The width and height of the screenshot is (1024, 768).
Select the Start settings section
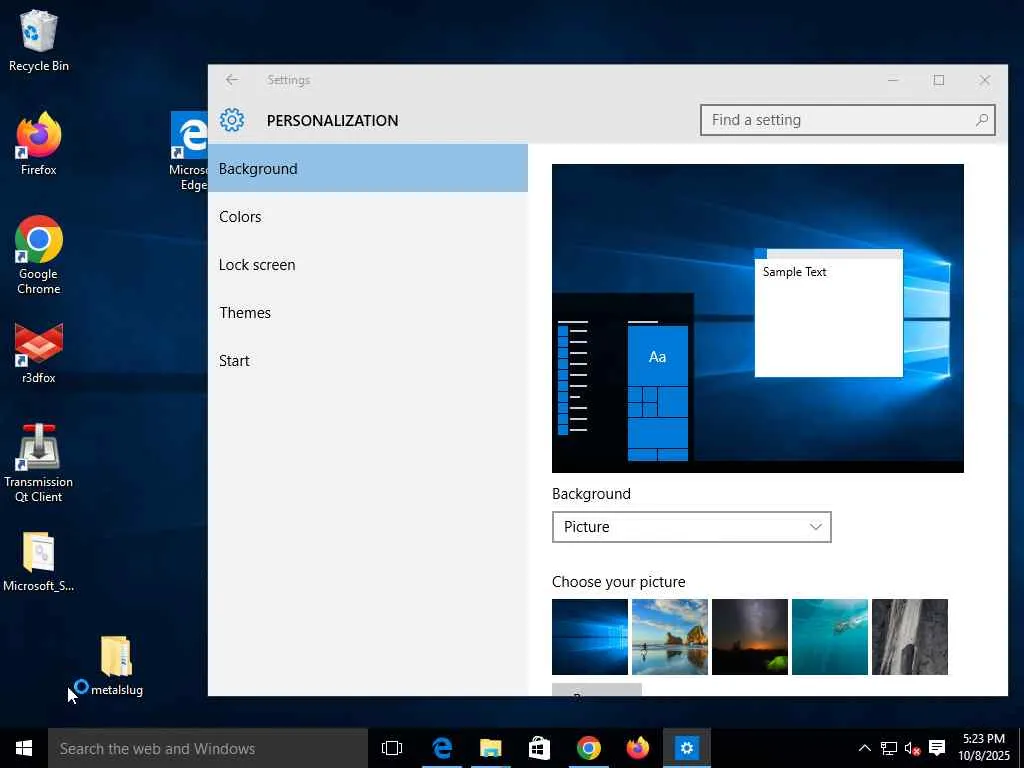(234, 361)
